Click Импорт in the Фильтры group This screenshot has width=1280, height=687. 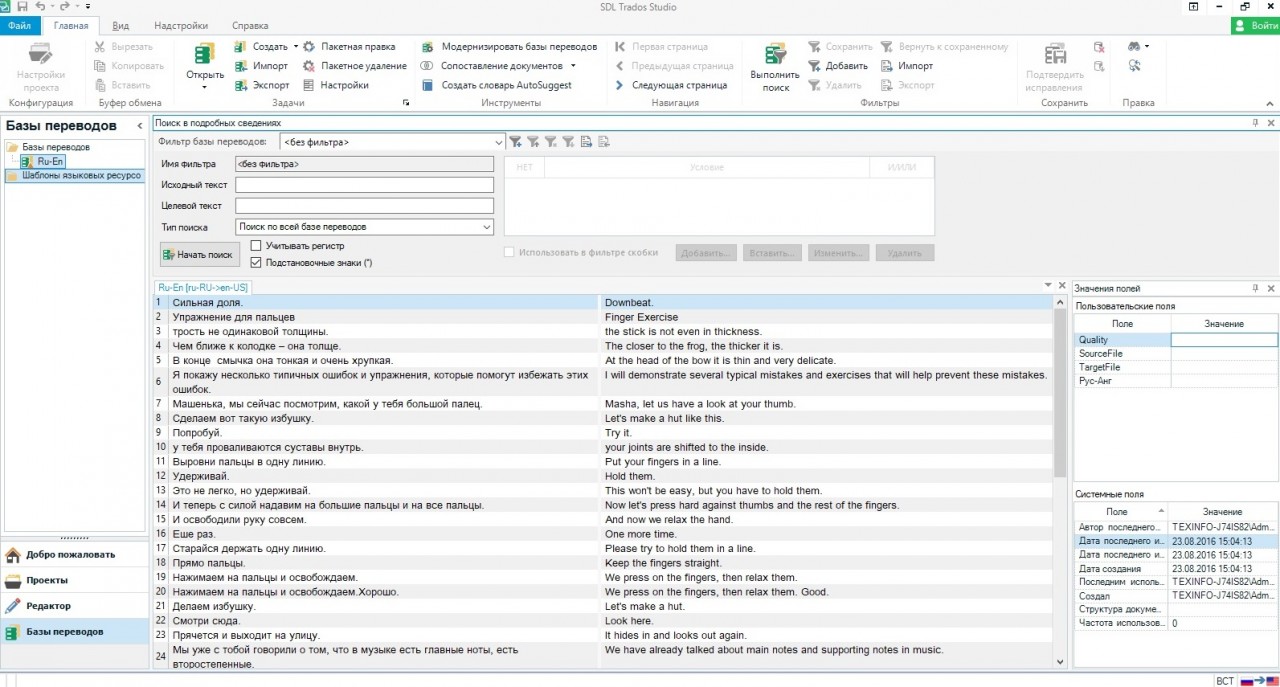coord(907,66)
